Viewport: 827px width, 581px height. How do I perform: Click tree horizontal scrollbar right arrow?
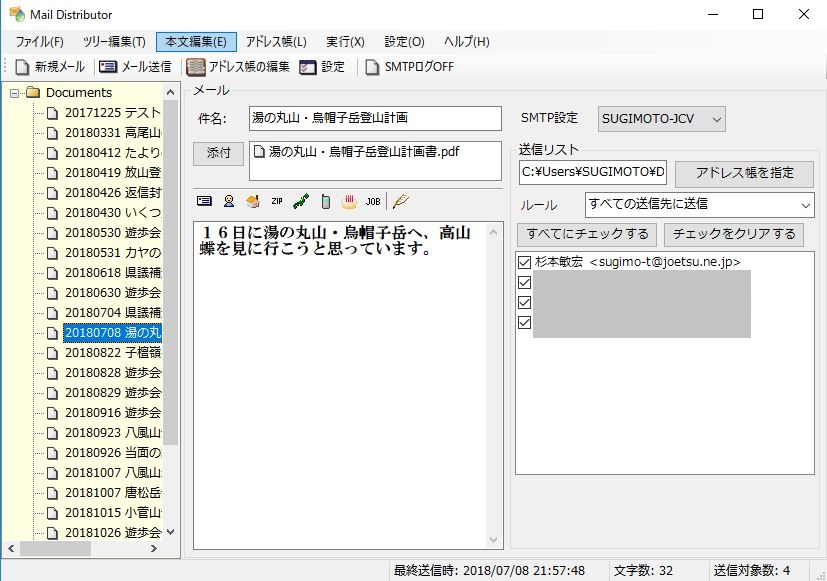tap(153, 549)
